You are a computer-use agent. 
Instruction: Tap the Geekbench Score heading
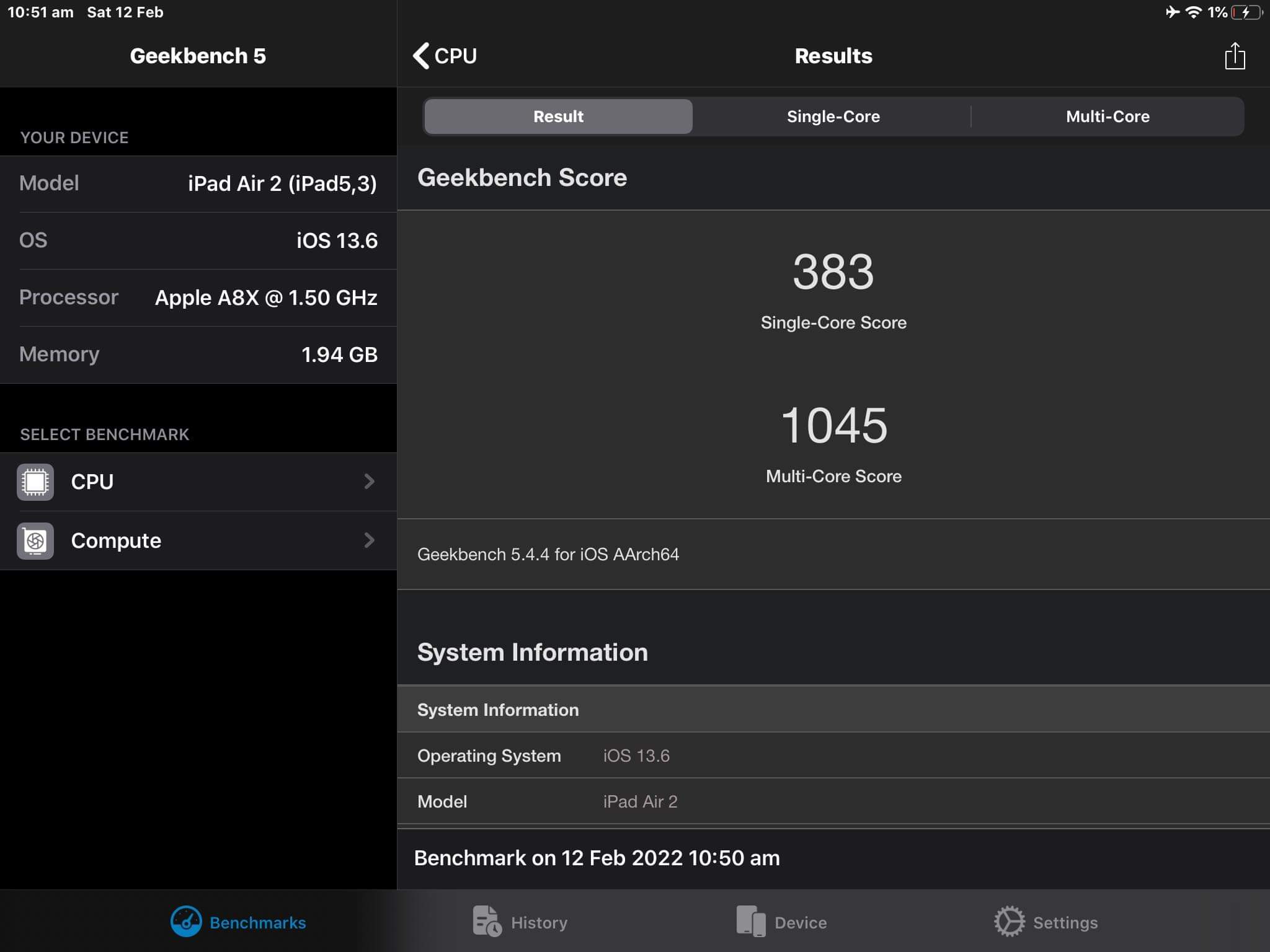pos(522,178)
